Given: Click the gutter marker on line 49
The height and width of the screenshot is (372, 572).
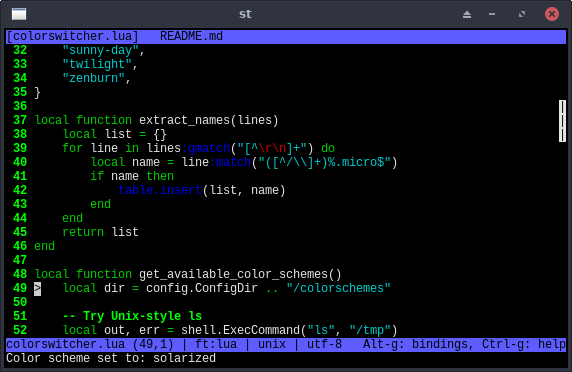Looking at the screenshot, I should [38, 288].
